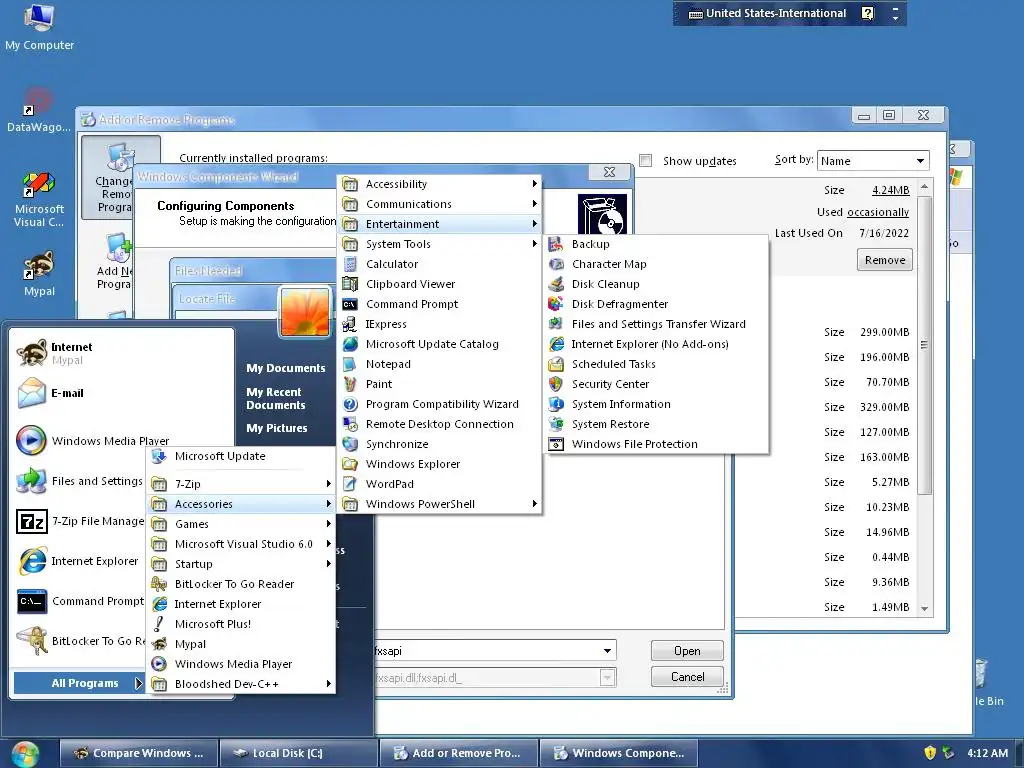Open Clipboard Viewer
This screenshot has width=1024, height=768.
click(x=440, y=284)
